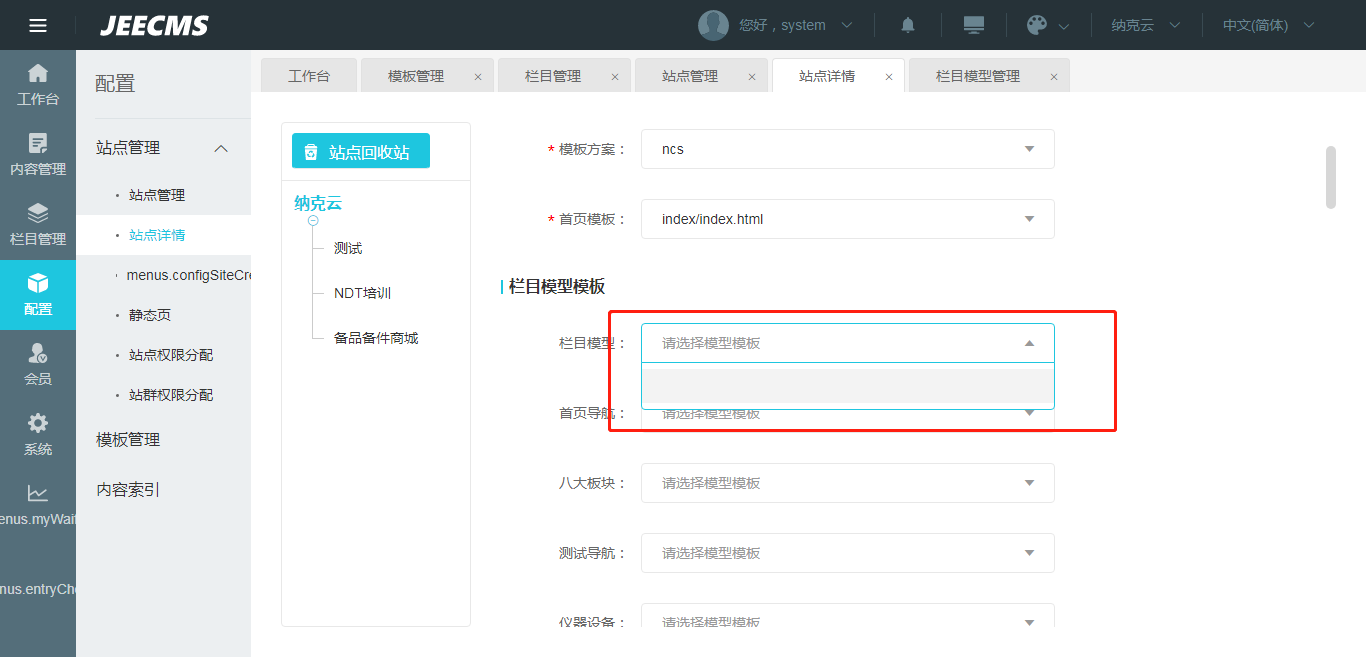This screenshot has width=1366, height=657.
Task: Select 静态页 in the config menu
Action: (150, 315)
